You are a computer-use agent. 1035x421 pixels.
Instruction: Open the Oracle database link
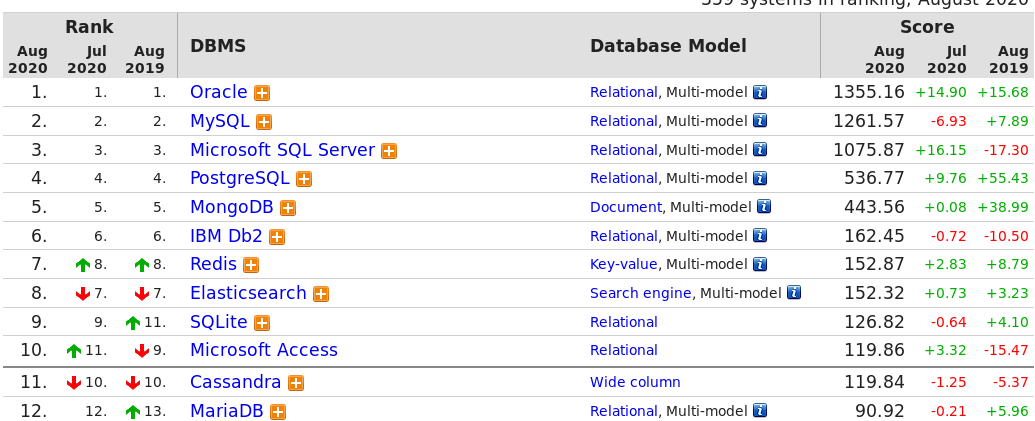click(218, 92)
